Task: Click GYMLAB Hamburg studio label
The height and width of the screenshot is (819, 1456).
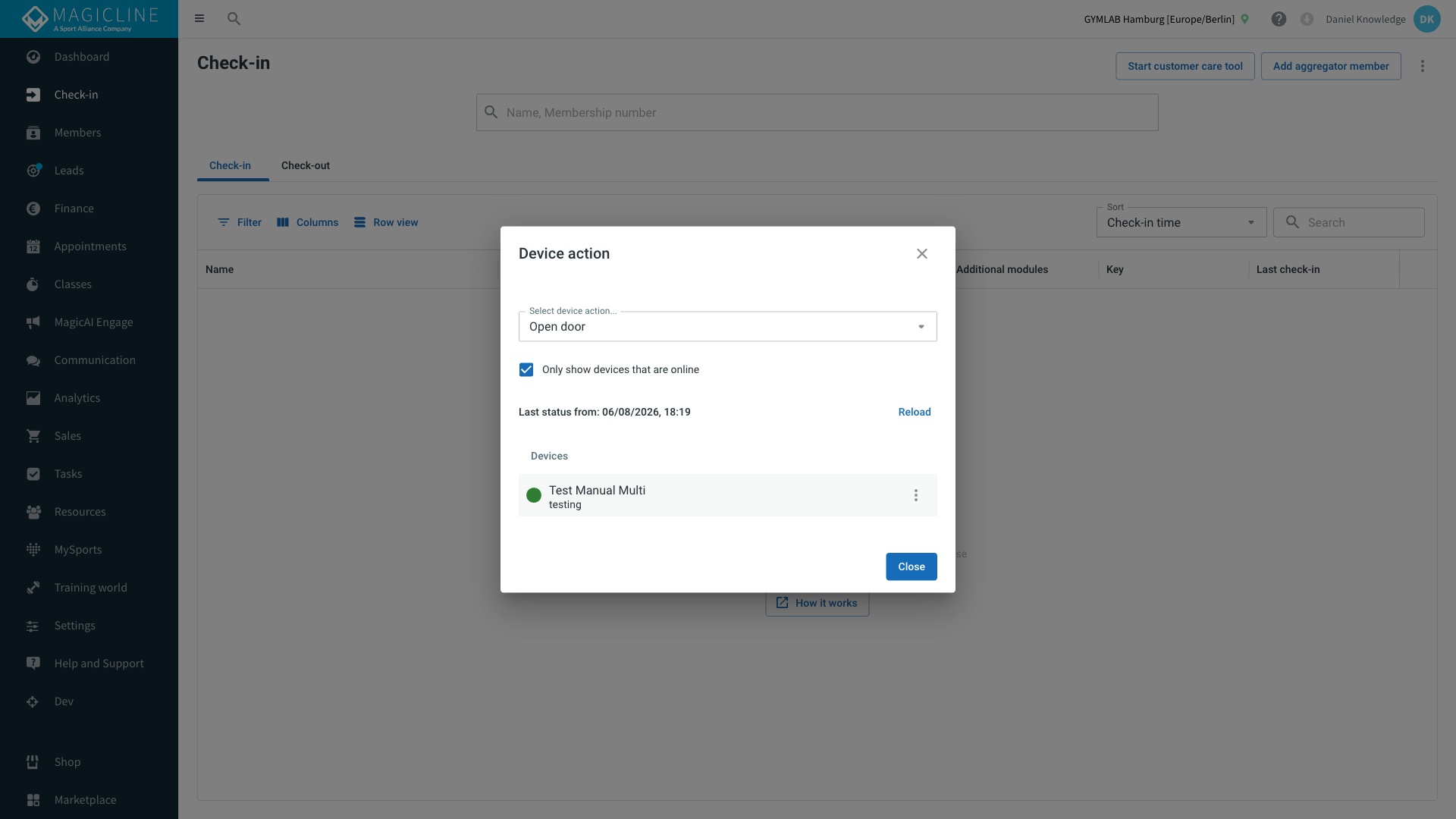Action: pyautogui.click(x=1159, y=19)
